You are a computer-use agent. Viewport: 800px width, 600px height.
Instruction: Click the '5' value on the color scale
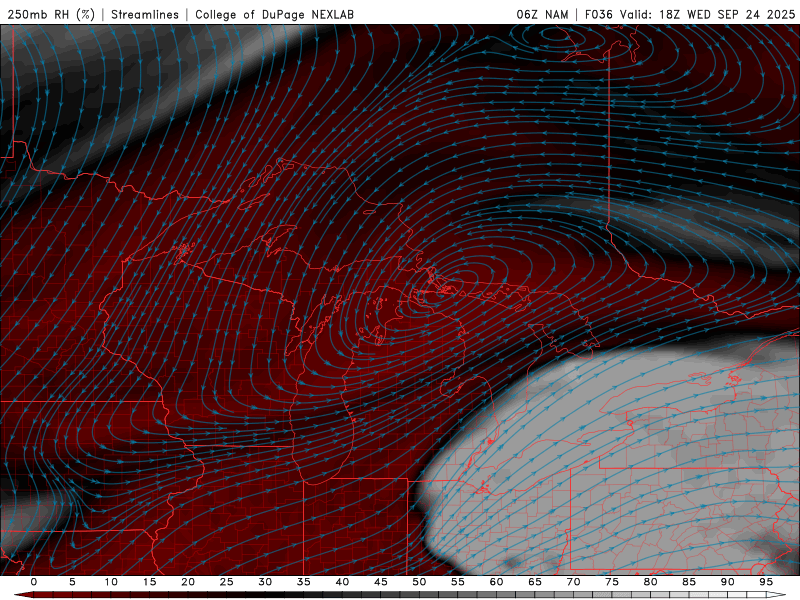pyautogui.click(x=72, y=582)
